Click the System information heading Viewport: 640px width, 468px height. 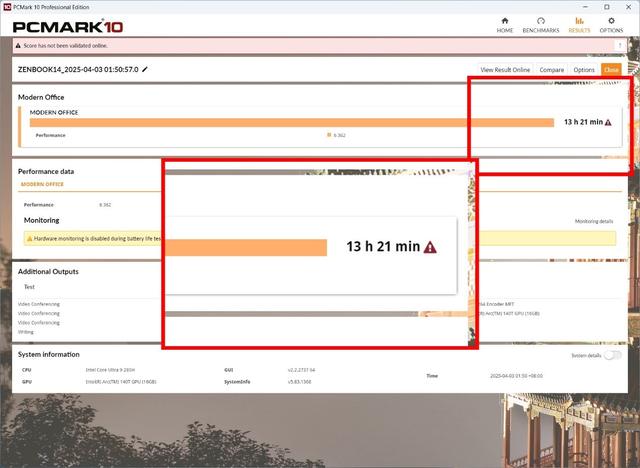(48, 354)
